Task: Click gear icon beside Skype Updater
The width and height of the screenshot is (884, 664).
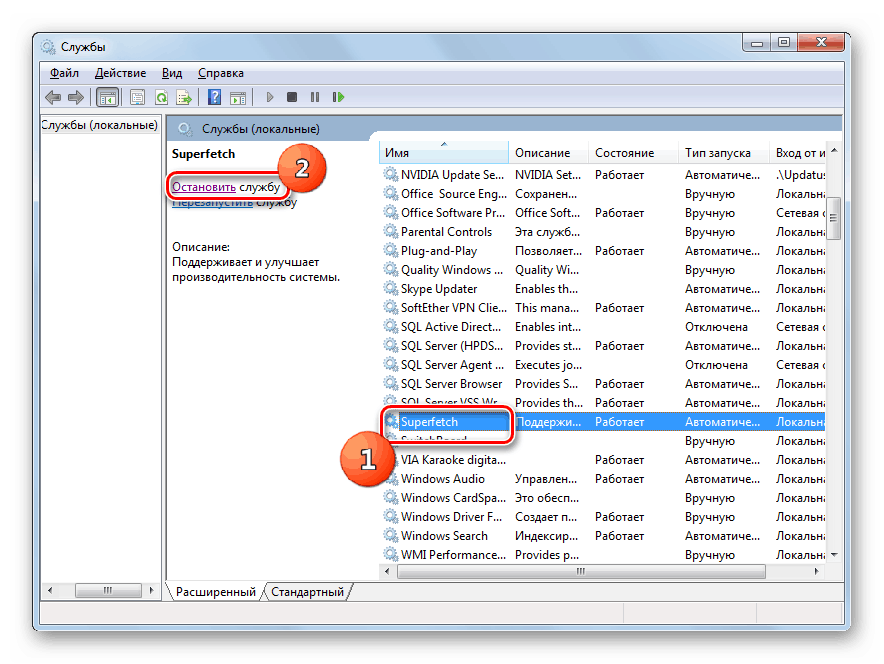Action: point(391,288)
